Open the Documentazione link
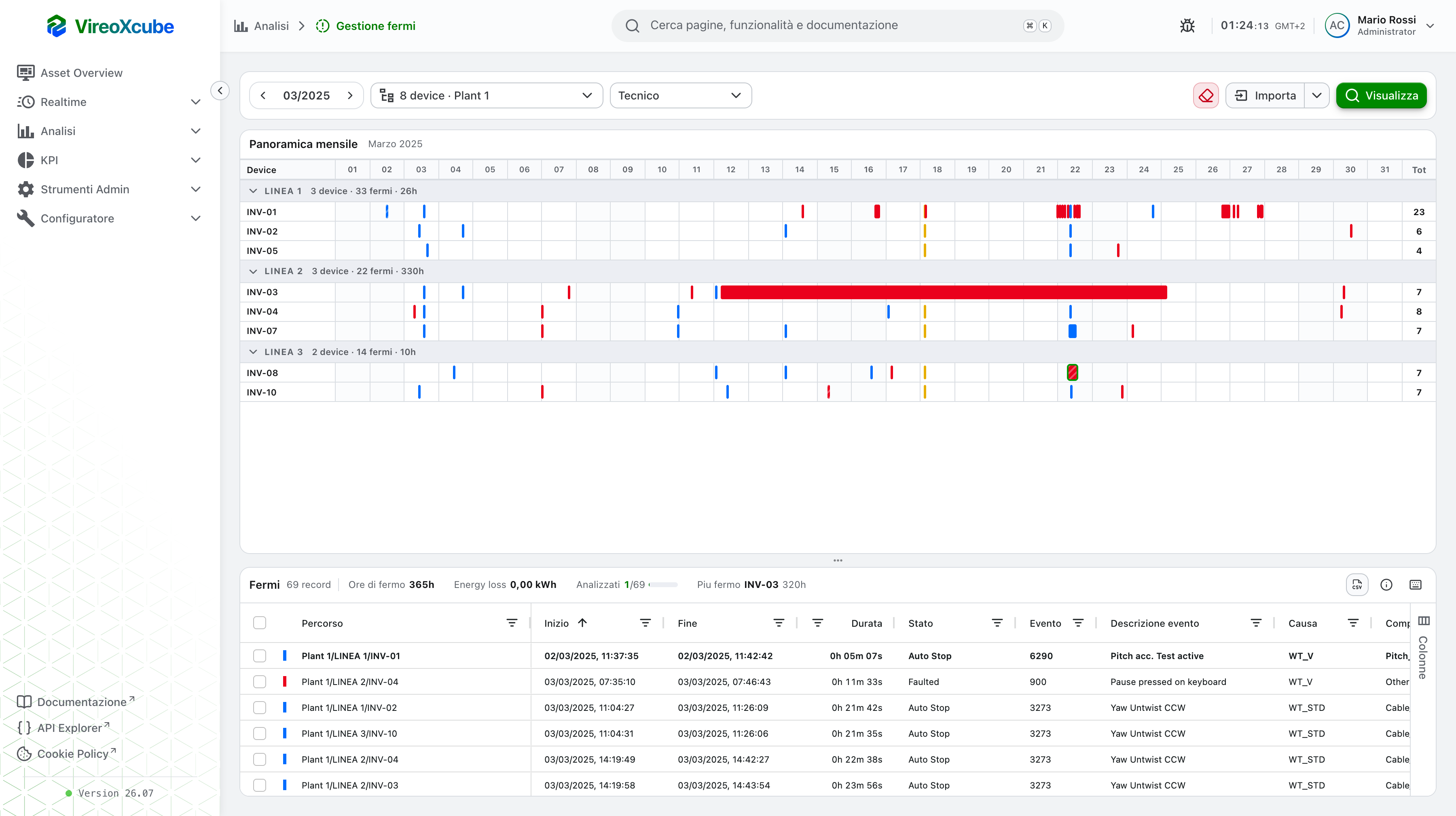This screenshot has width=1456, height=816. 76,702
